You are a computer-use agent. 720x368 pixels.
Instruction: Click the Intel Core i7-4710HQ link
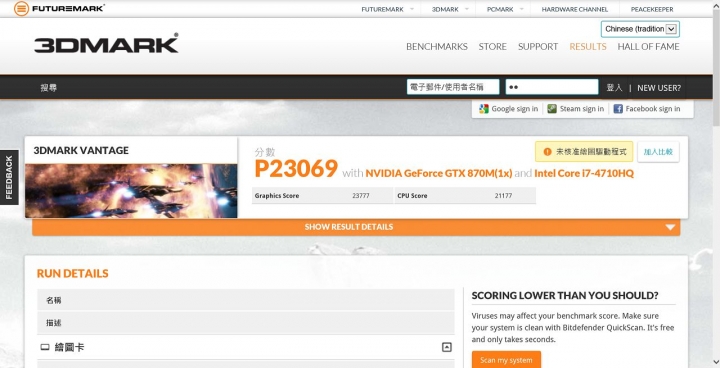click(584, 173)
